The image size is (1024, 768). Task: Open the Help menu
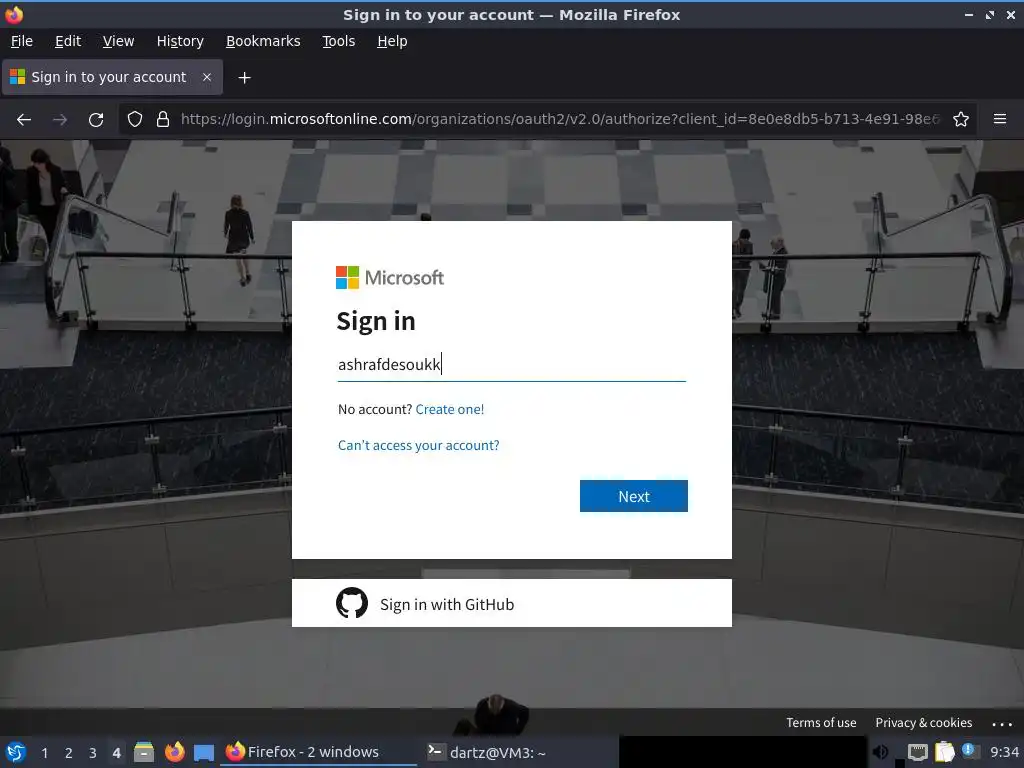392,41
